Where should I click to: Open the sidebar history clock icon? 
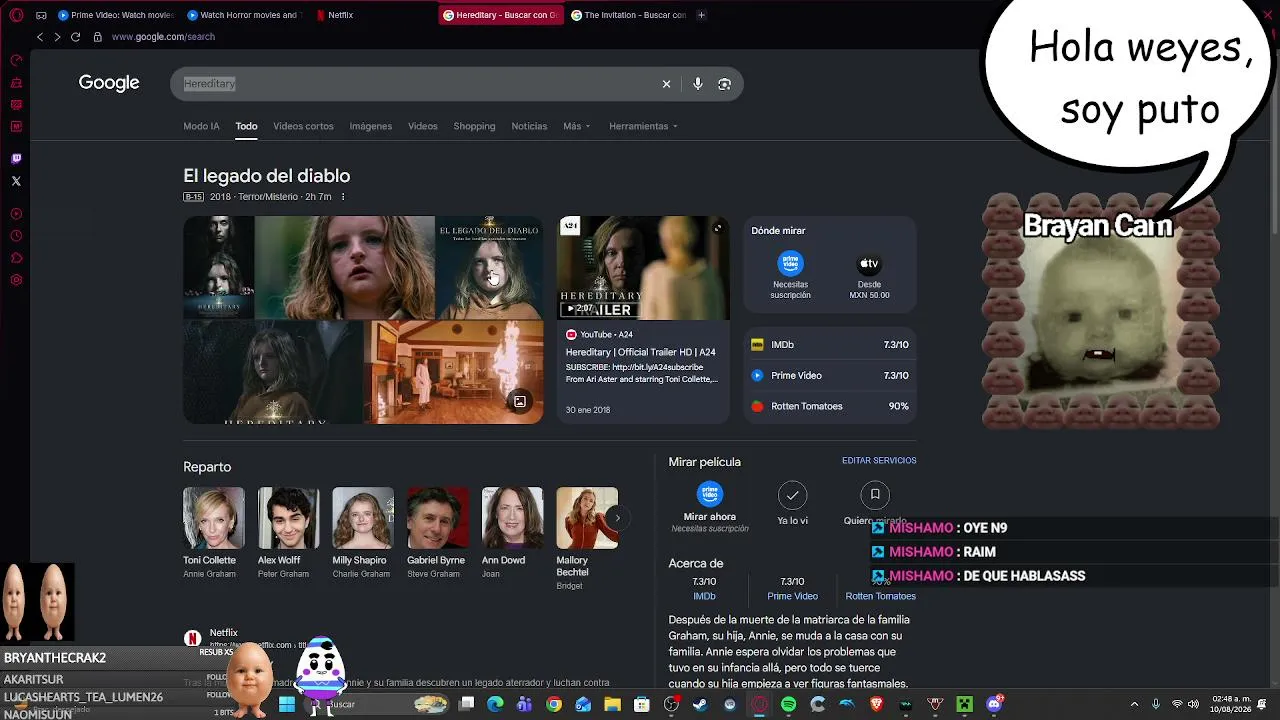[x=16, y=236]
